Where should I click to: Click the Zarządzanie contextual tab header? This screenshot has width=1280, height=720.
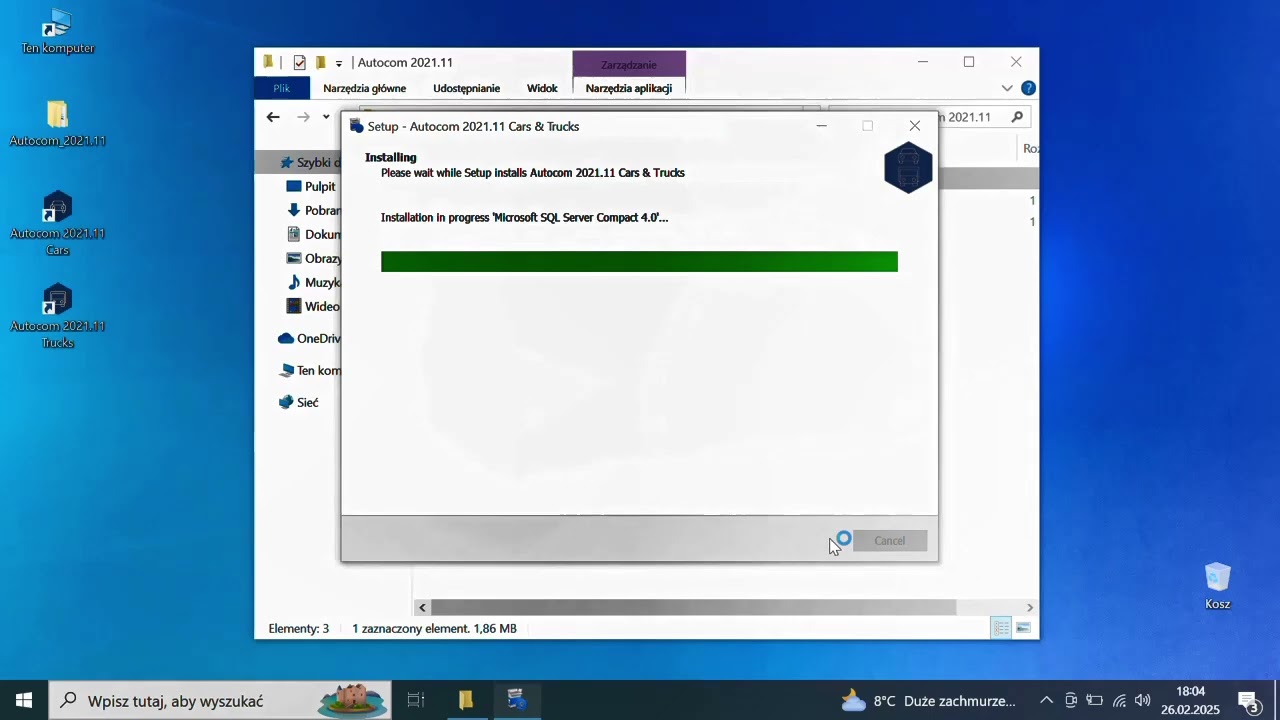pyautogui.click(x=629, y=64)
